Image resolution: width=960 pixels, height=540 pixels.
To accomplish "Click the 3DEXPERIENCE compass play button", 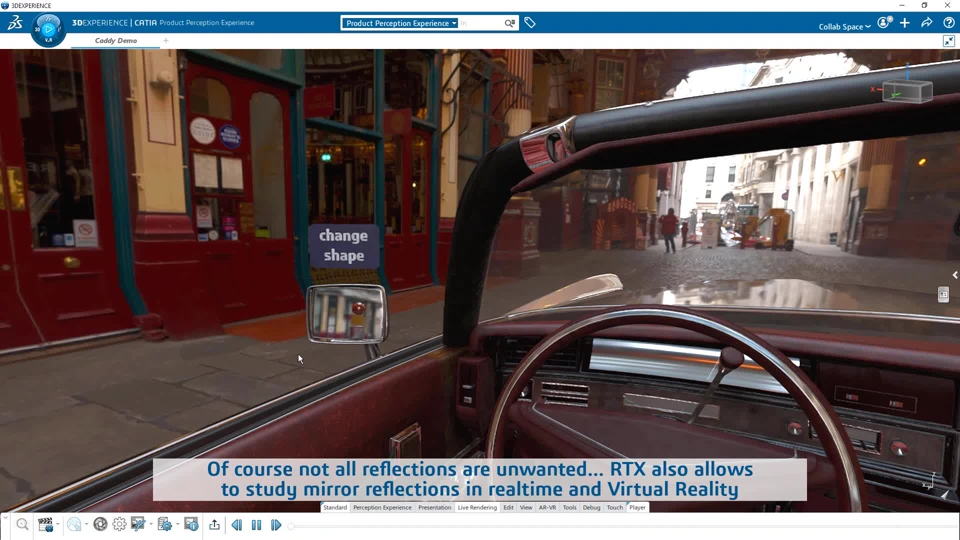I will tap(48, 29).
